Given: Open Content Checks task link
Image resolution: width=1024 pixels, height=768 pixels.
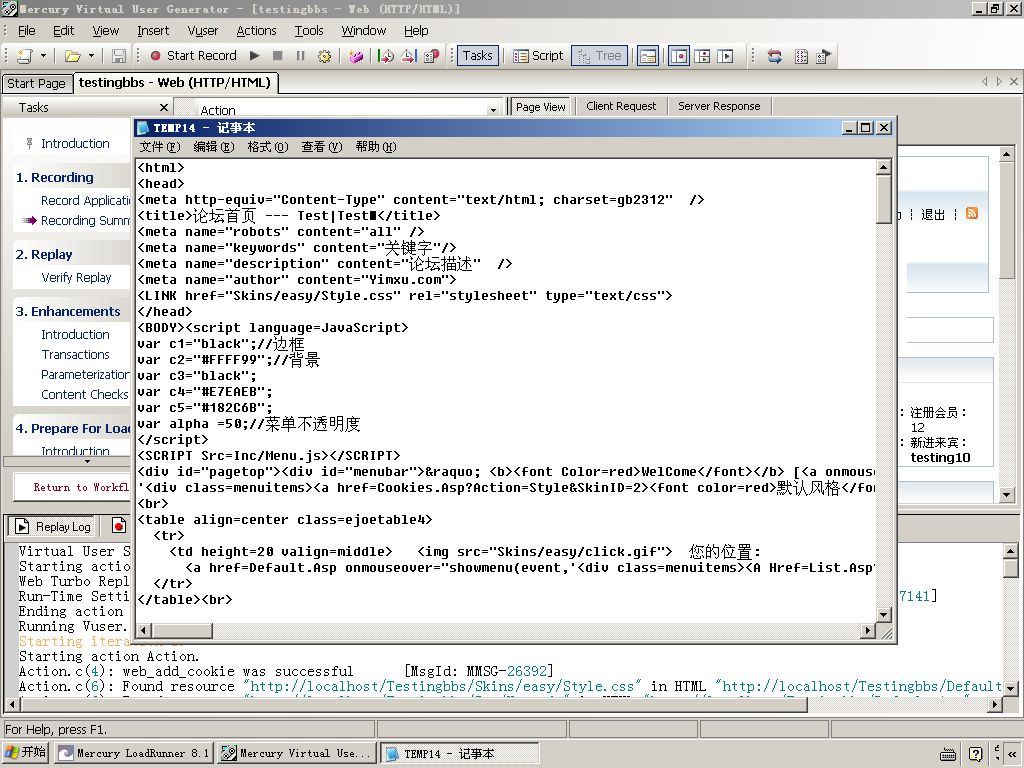Looking at the screenshot, I should (x=85, y=394).
